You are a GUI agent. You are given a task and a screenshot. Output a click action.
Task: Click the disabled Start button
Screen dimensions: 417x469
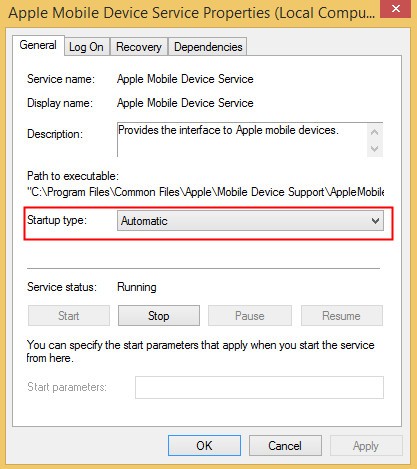tap(69, 316)
